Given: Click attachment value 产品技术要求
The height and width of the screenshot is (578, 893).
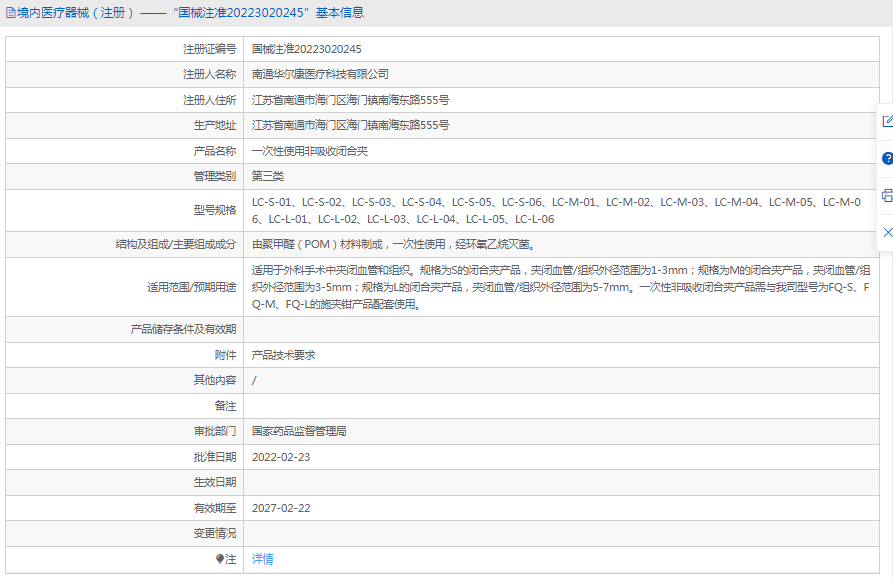Looking at the screenshot, I should tap(284, 355).
